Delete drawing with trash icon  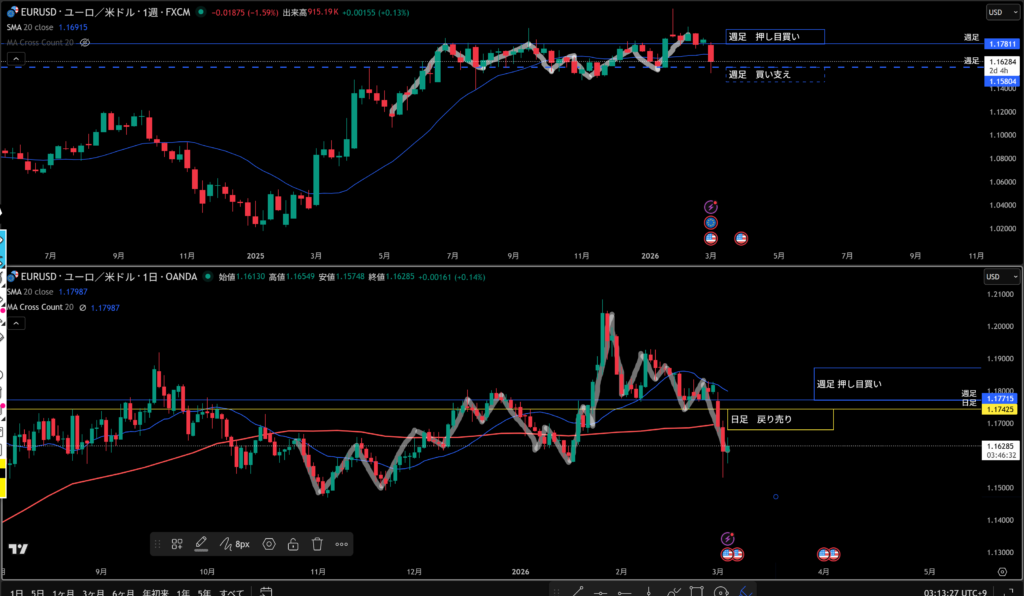(317, 544)
